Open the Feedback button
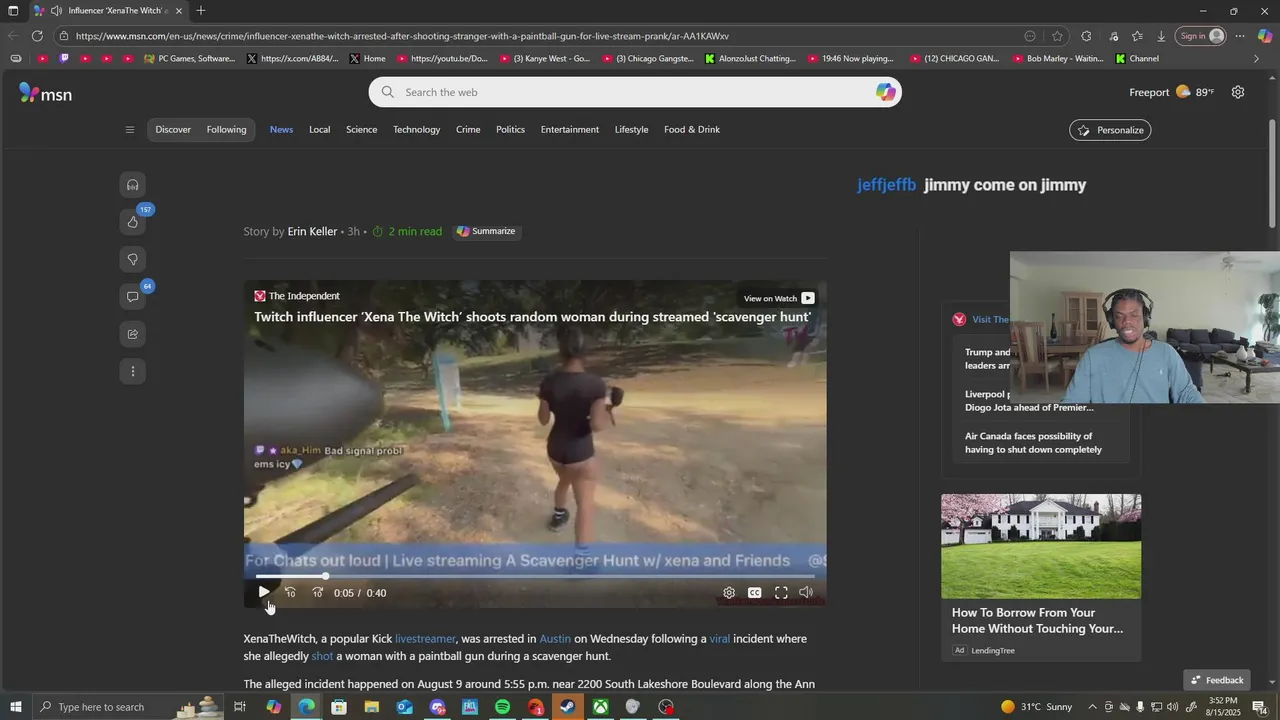Screen dimensions: 1280x720 (1217, 680)
